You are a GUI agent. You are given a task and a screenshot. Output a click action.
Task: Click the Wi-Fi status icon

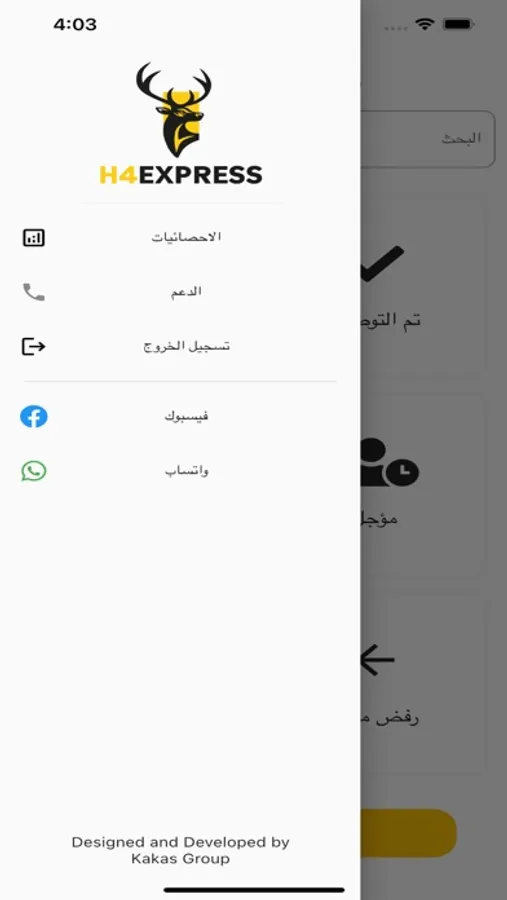click(425, 24)
